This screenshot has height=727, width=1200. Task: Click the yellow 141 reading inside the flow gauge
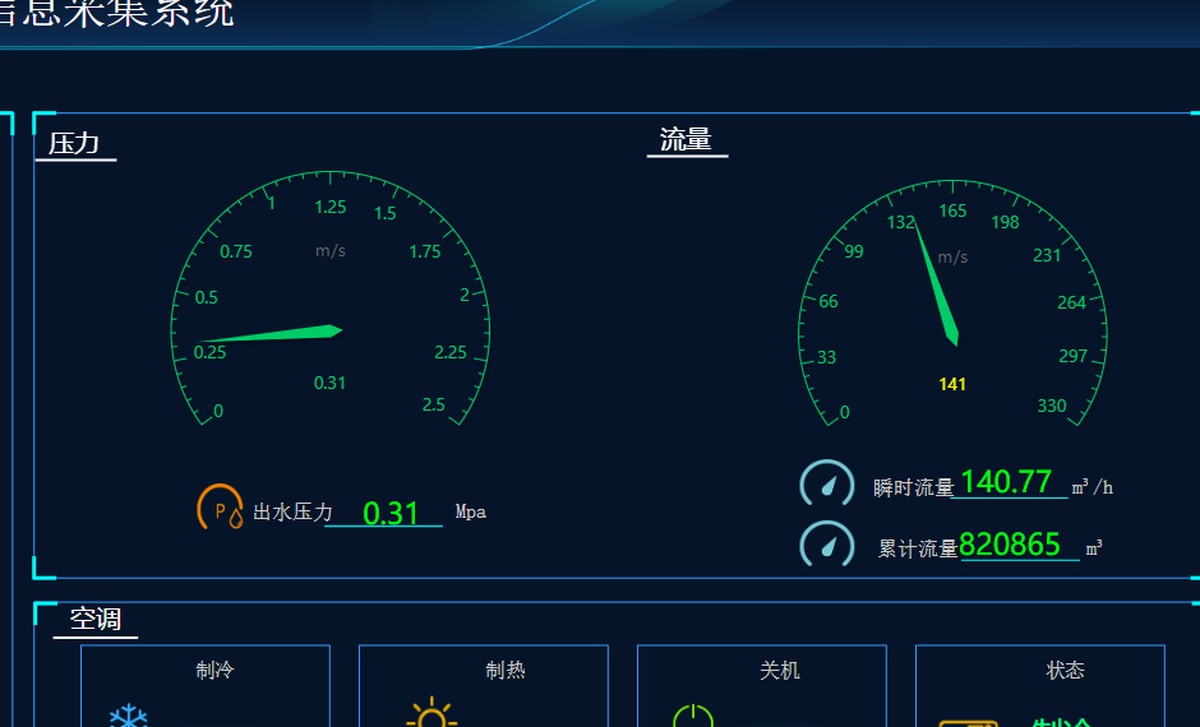point(953,384)
